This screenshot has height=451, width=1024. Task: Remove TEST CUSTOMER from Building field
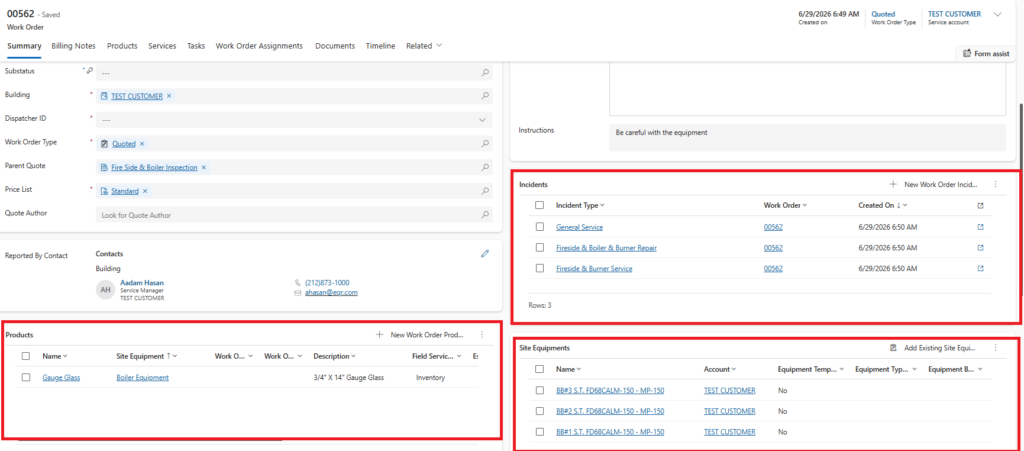coord(168,96)
